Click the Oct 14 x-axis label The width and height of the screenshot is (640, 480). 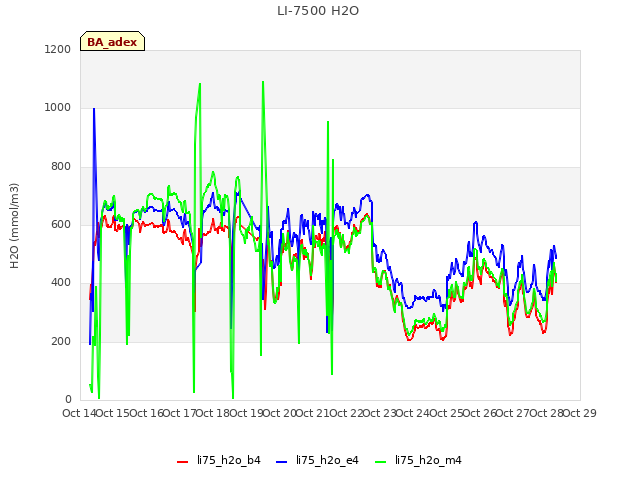pos(79,413)
